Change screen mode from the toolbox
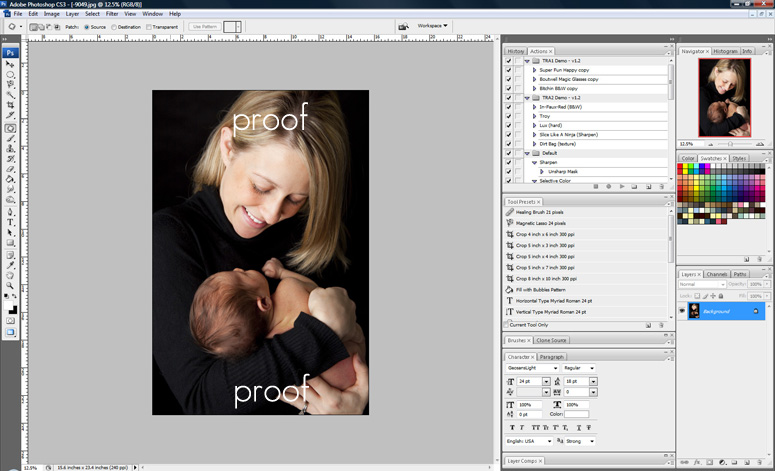Viewport: 775px width, 471px height. pos(10,332)
